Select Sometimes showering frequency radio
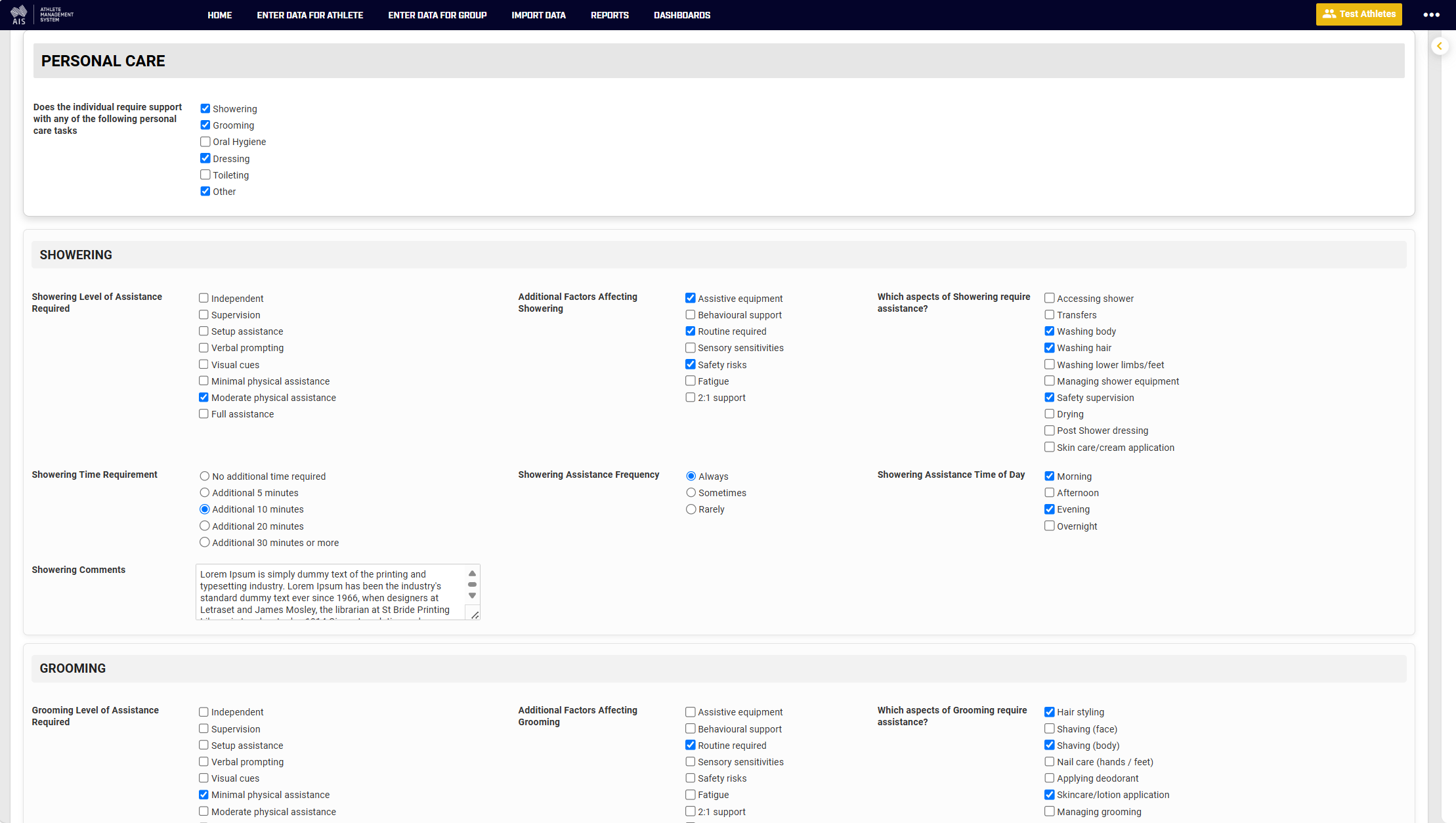 coord(691,492)
